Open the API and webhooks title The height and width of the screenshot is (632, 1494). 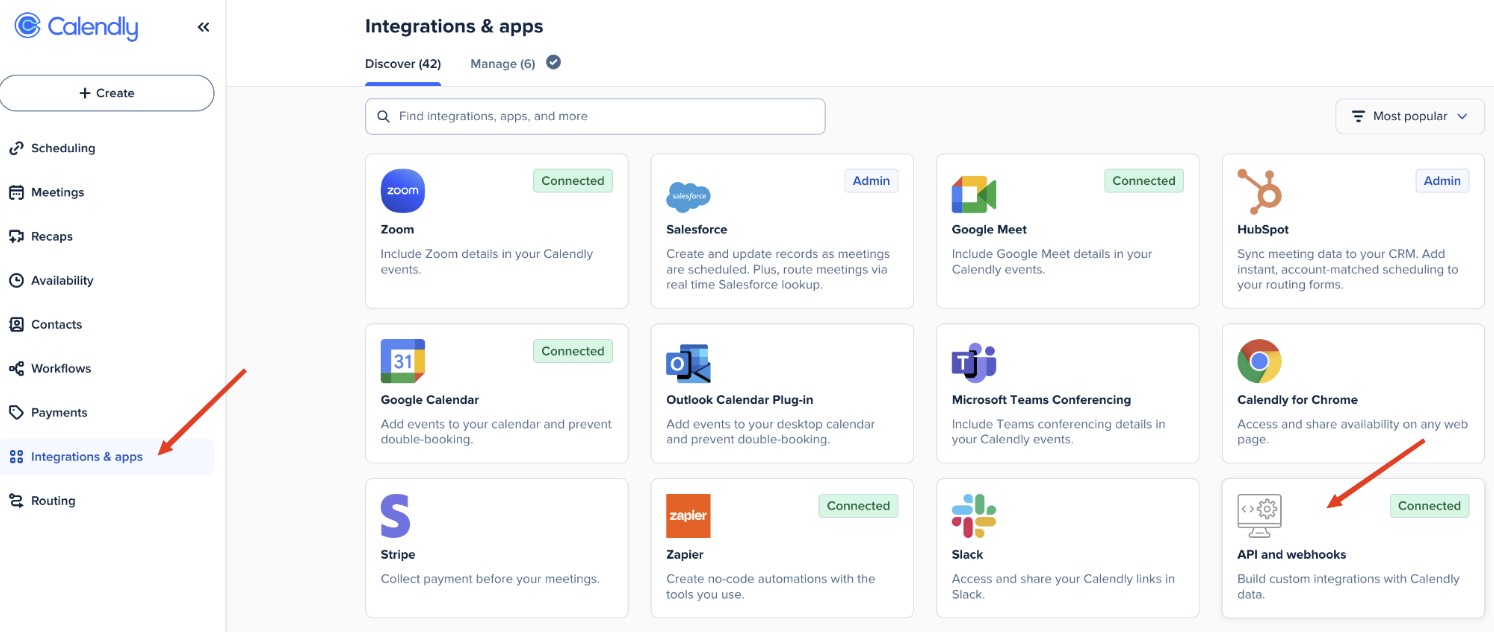(x=1292, y=554)
